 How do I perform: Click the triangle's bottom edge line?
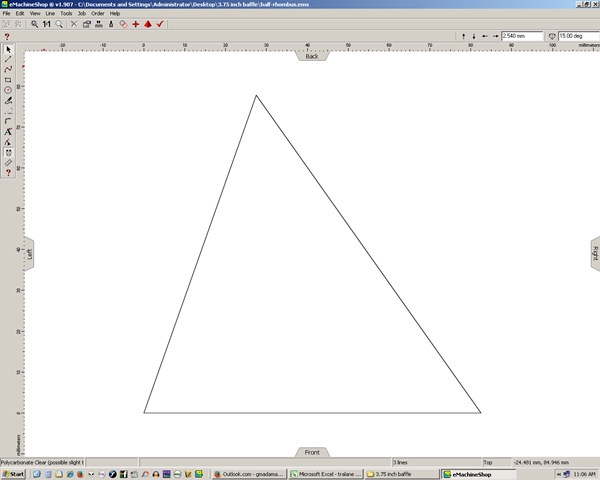click(312, 413)
